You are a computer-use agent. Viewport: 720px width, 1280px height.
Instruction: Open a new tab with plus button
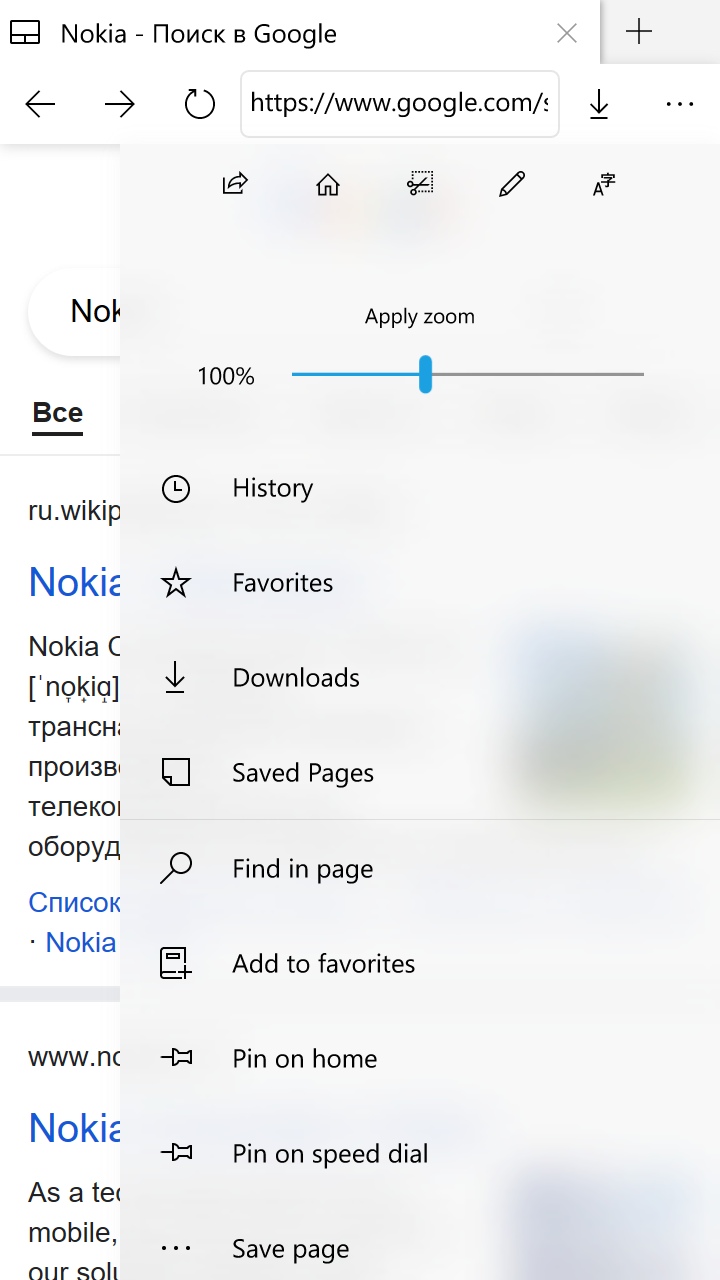tap(638, 33)
